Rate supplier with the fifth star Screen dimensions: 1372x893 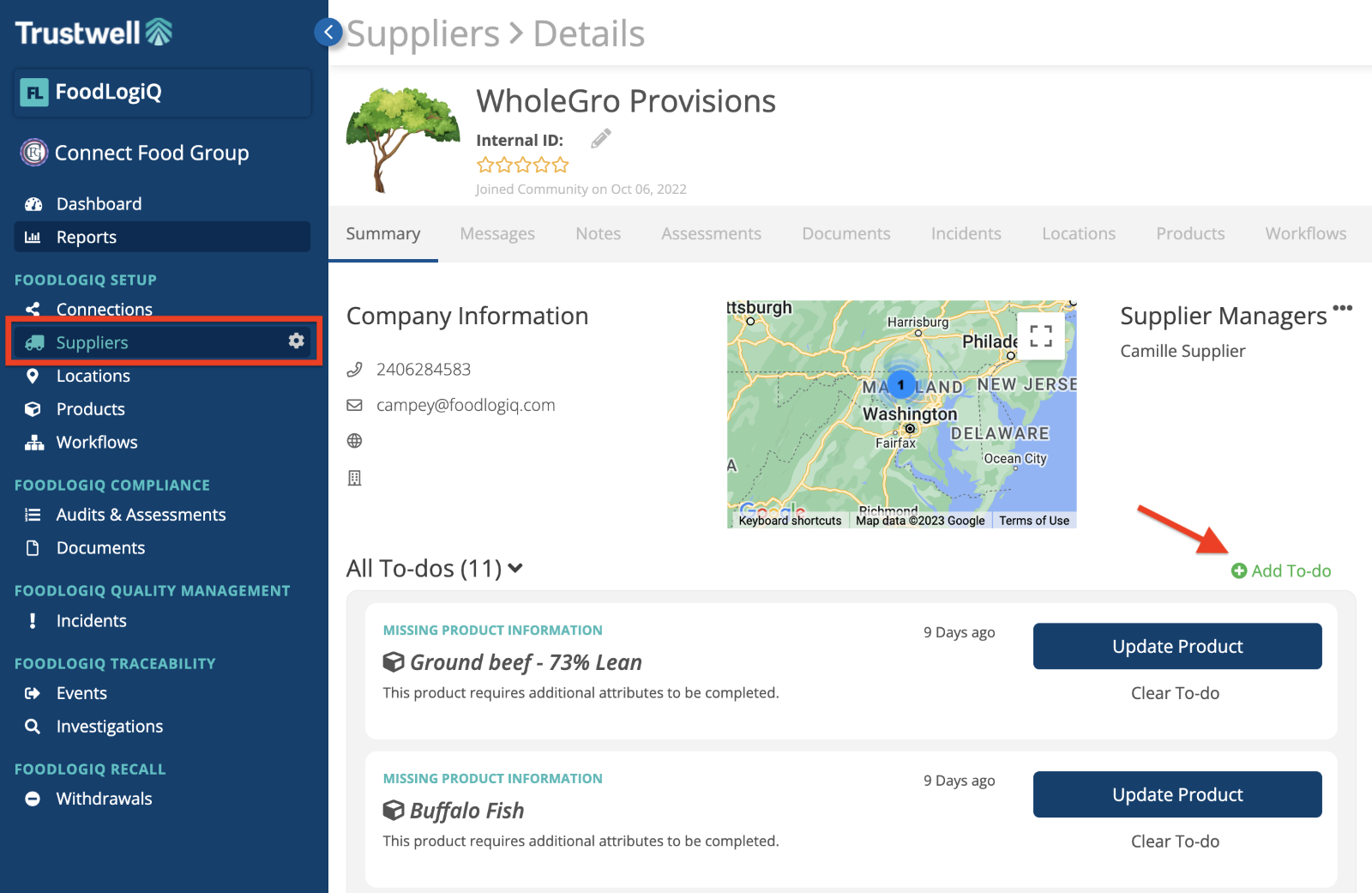(560, 165)
